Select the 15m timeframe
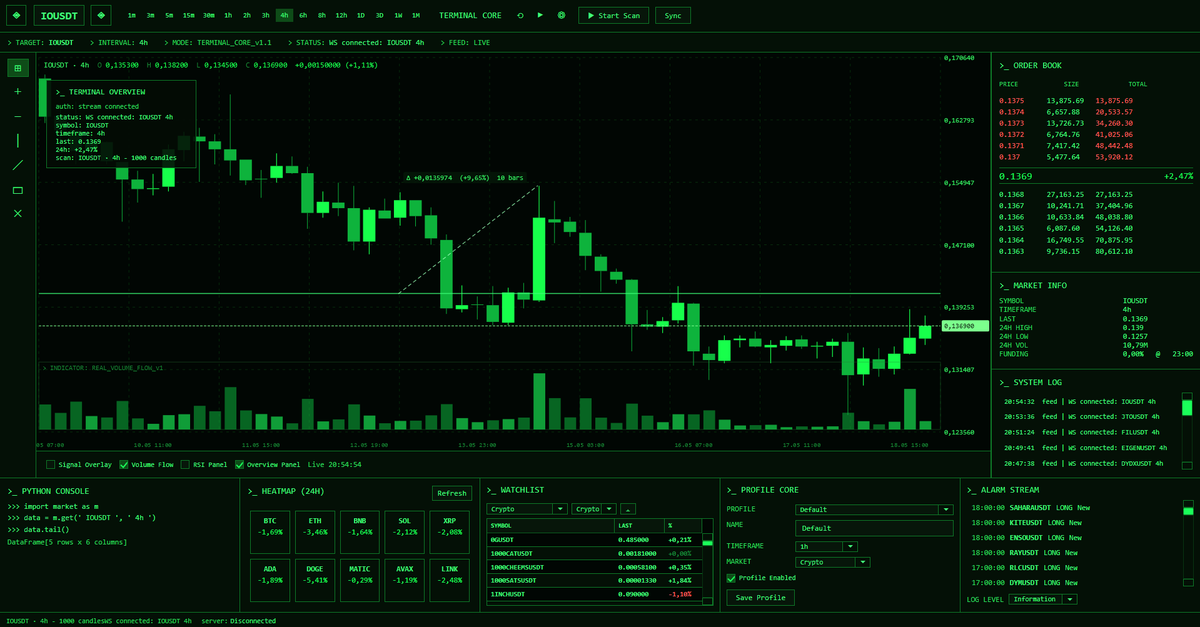This screenshot has width=1200, height=627. point(188,16)
